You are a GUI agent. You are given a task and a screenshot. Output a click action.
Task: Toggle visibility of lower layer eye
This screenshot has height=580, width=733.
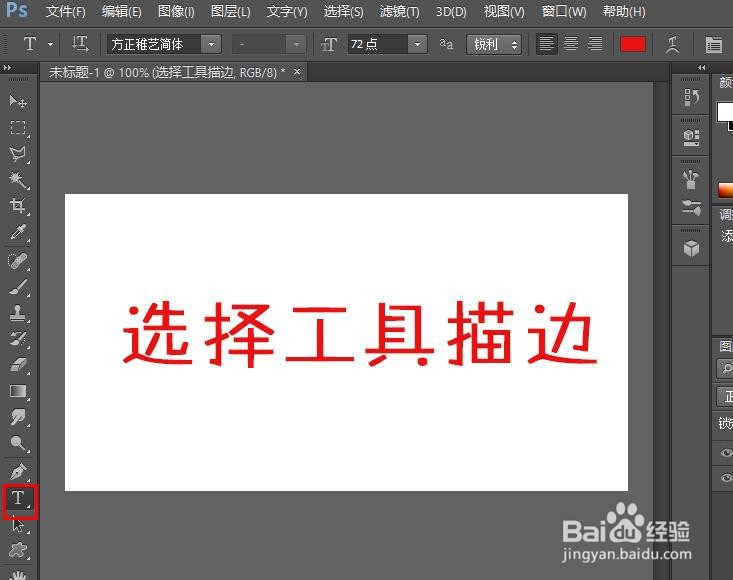click(726, 478)
